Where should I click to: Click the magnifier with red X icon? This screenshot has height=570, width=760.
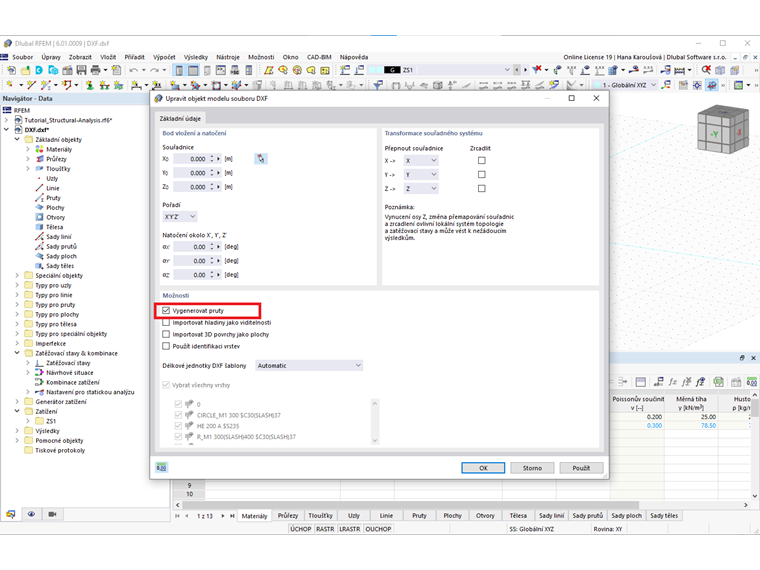706,70
